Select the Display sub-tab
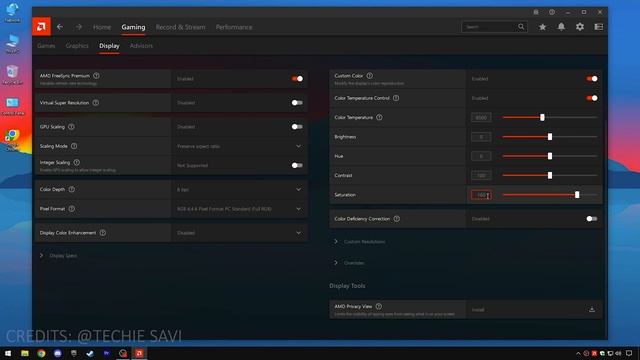 click(109, 46)
